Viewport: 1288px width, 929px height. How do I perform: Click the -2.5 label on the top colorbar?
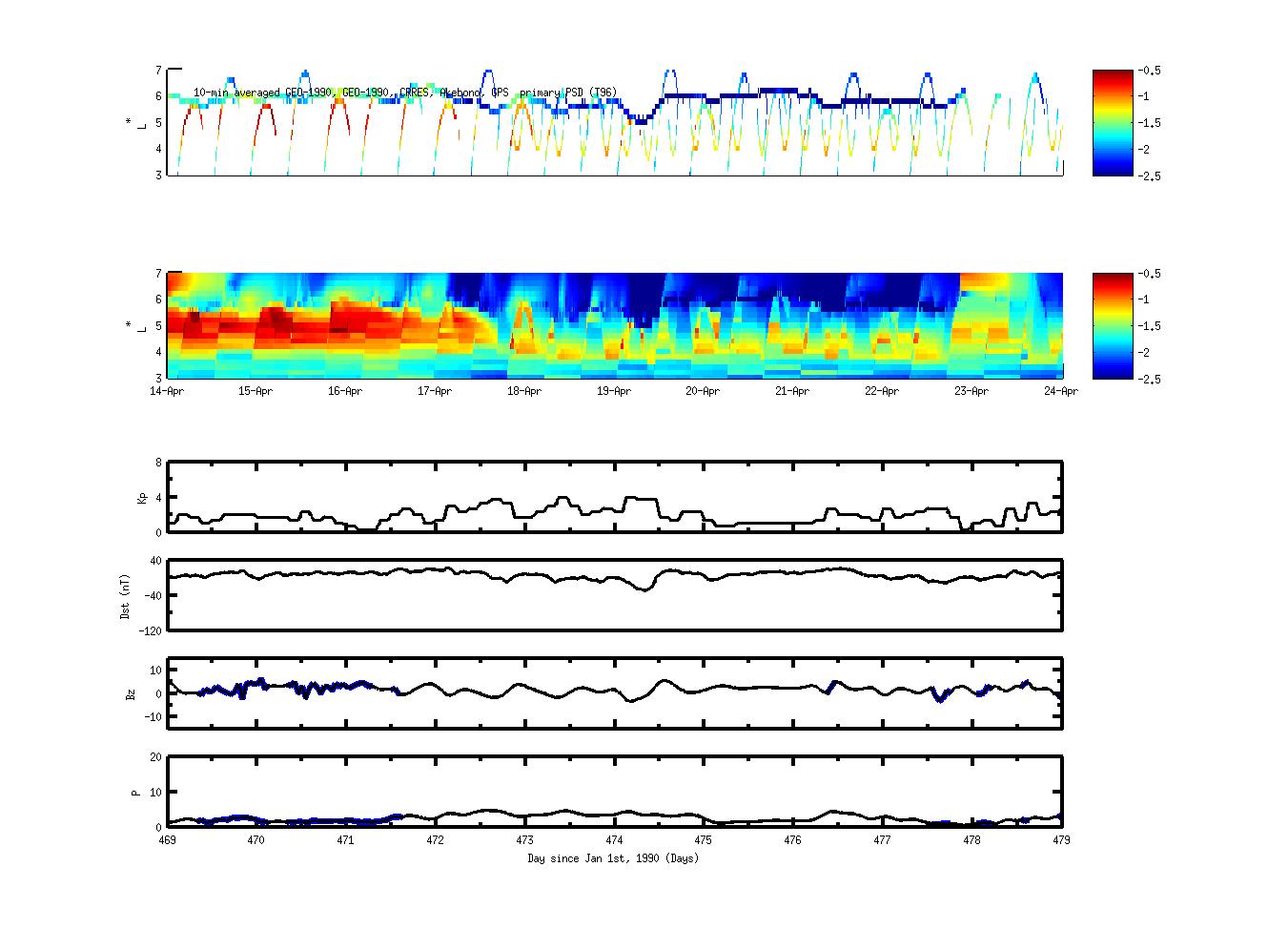point(1147,175)
